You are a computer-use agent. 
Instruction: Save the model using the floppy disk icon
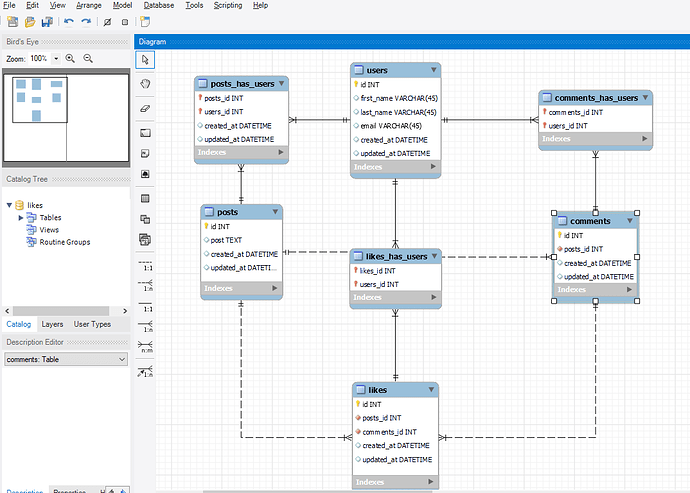point(47,22)
